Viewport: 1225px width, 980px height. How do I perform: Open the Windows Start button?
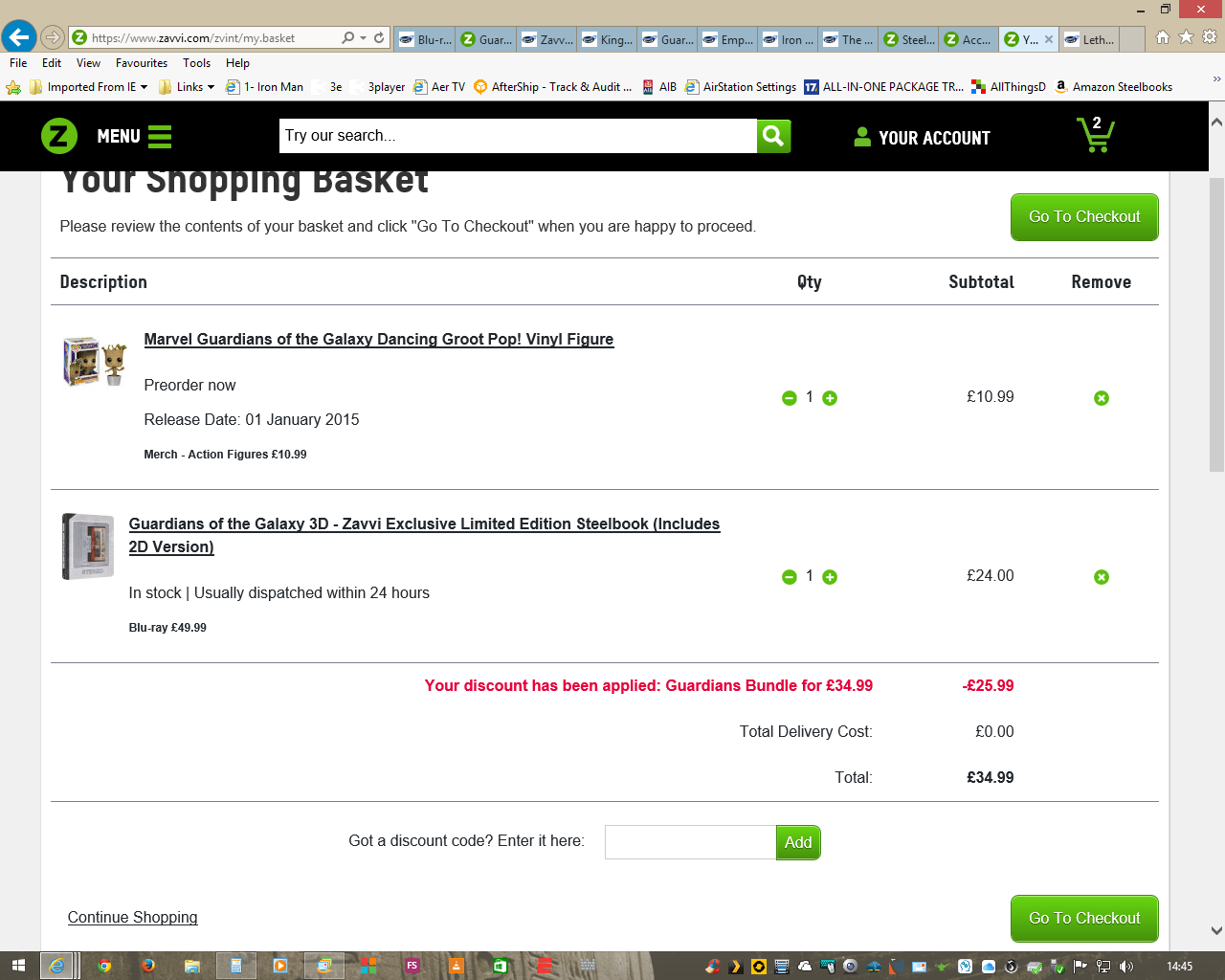[18, 966]
